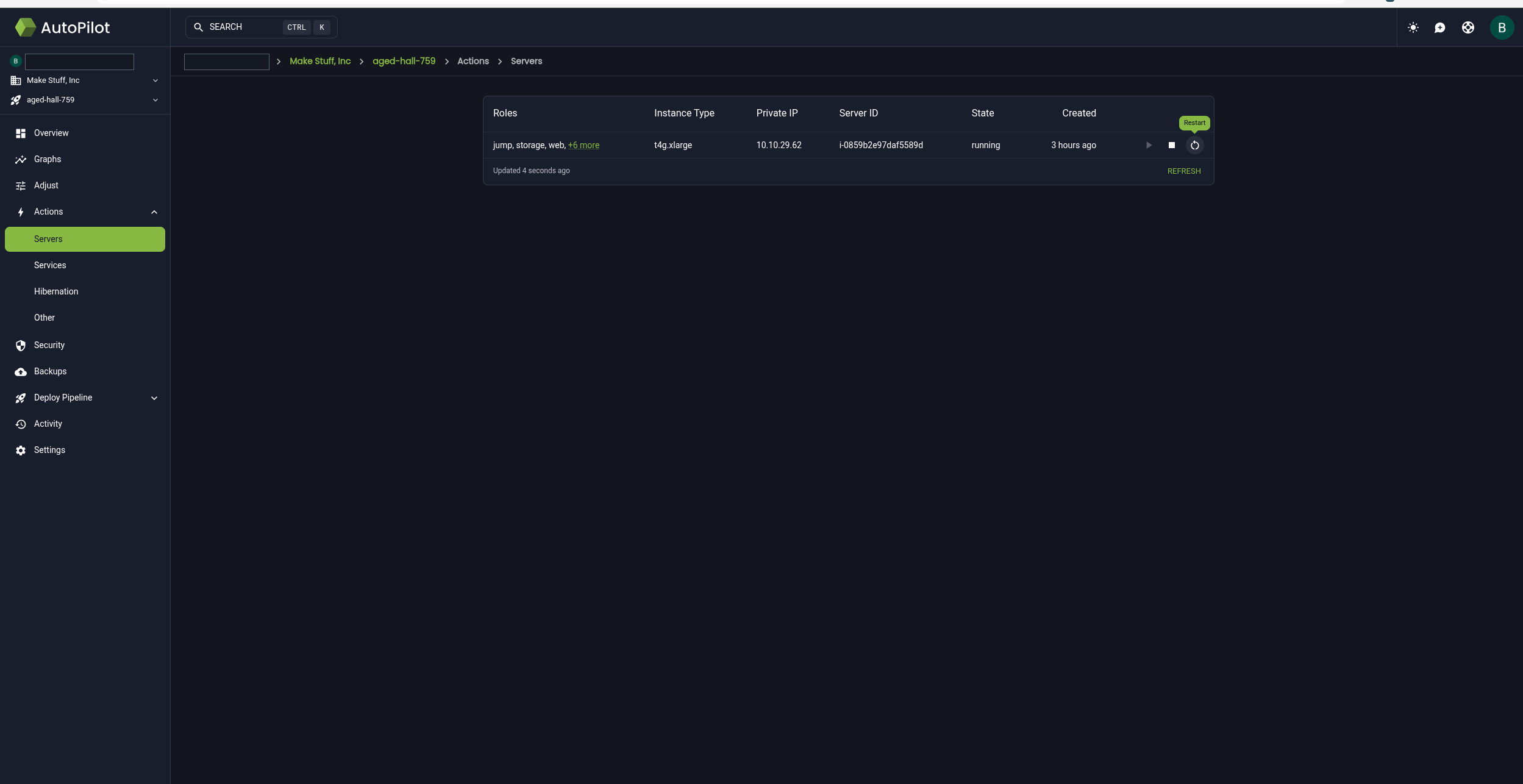Click the t4g.xlarge instance type cell
1523x784 pixels.
(x=673, y=145)
